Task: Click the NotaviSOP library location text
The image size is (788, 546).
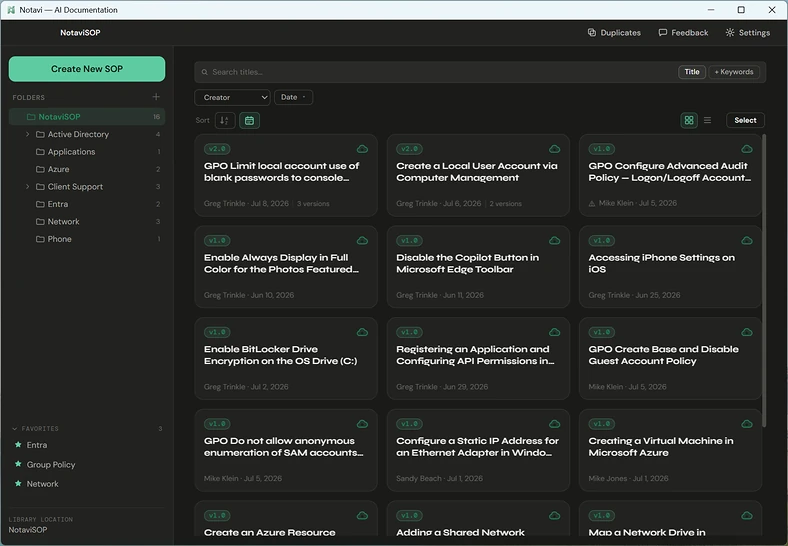Action: tap(28, 530)
